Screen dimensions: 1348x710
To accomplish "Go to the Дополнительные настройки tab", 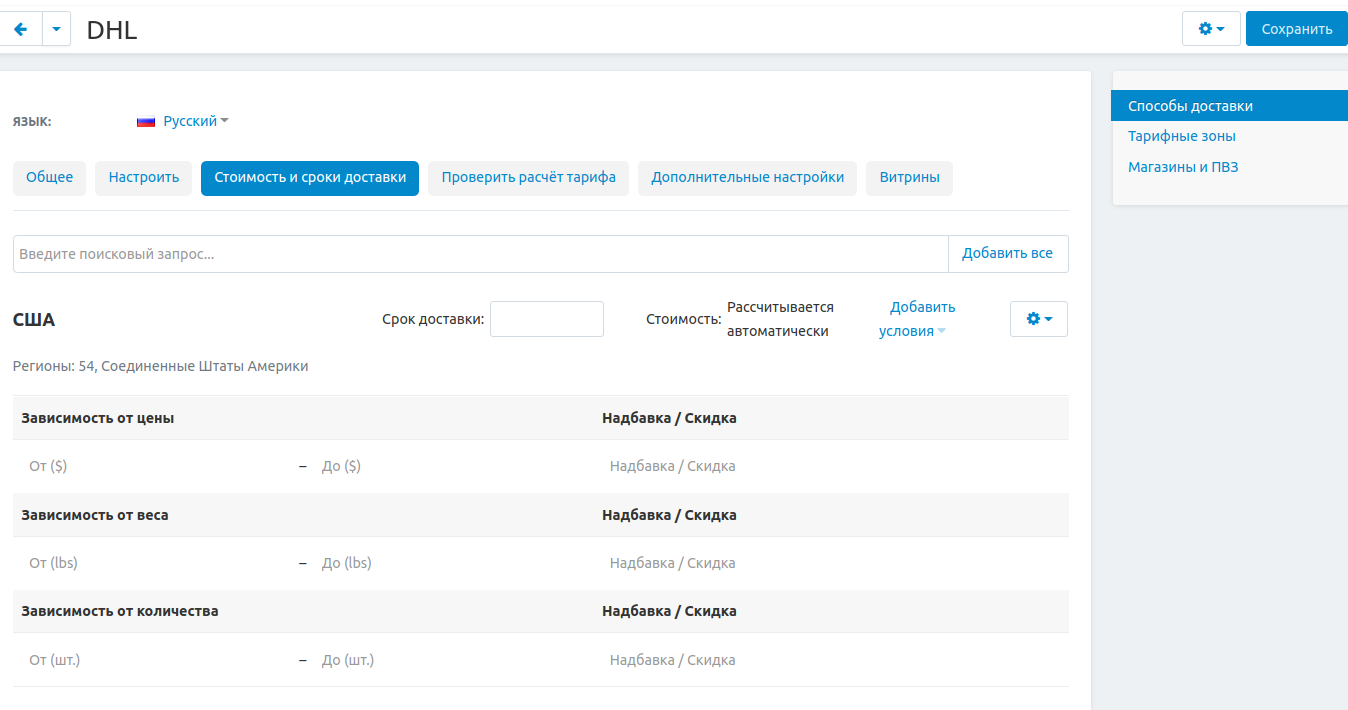I will click(x=747, y=178).
